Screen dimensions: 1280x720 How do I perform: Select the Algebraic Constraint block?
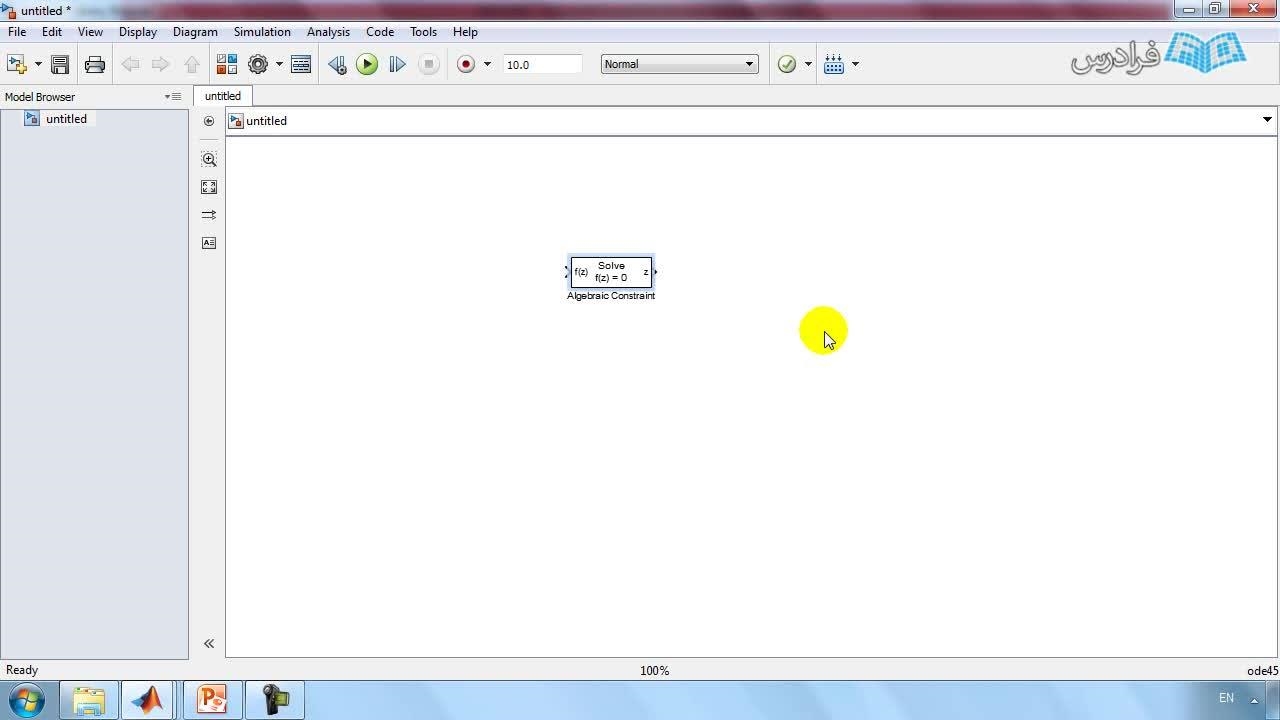(611, 272)
